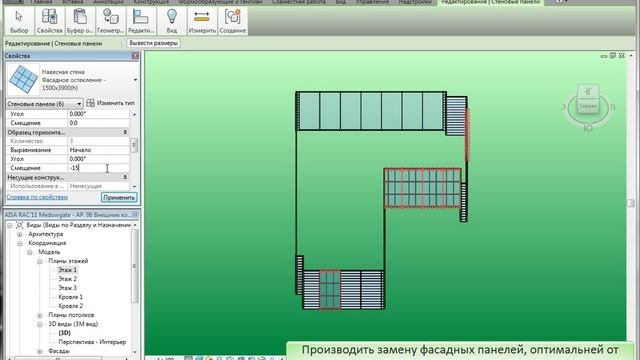Viewport: 640px width, 360px height.
Task: Click the properties list scroll-up arrow
Action: 134,114
